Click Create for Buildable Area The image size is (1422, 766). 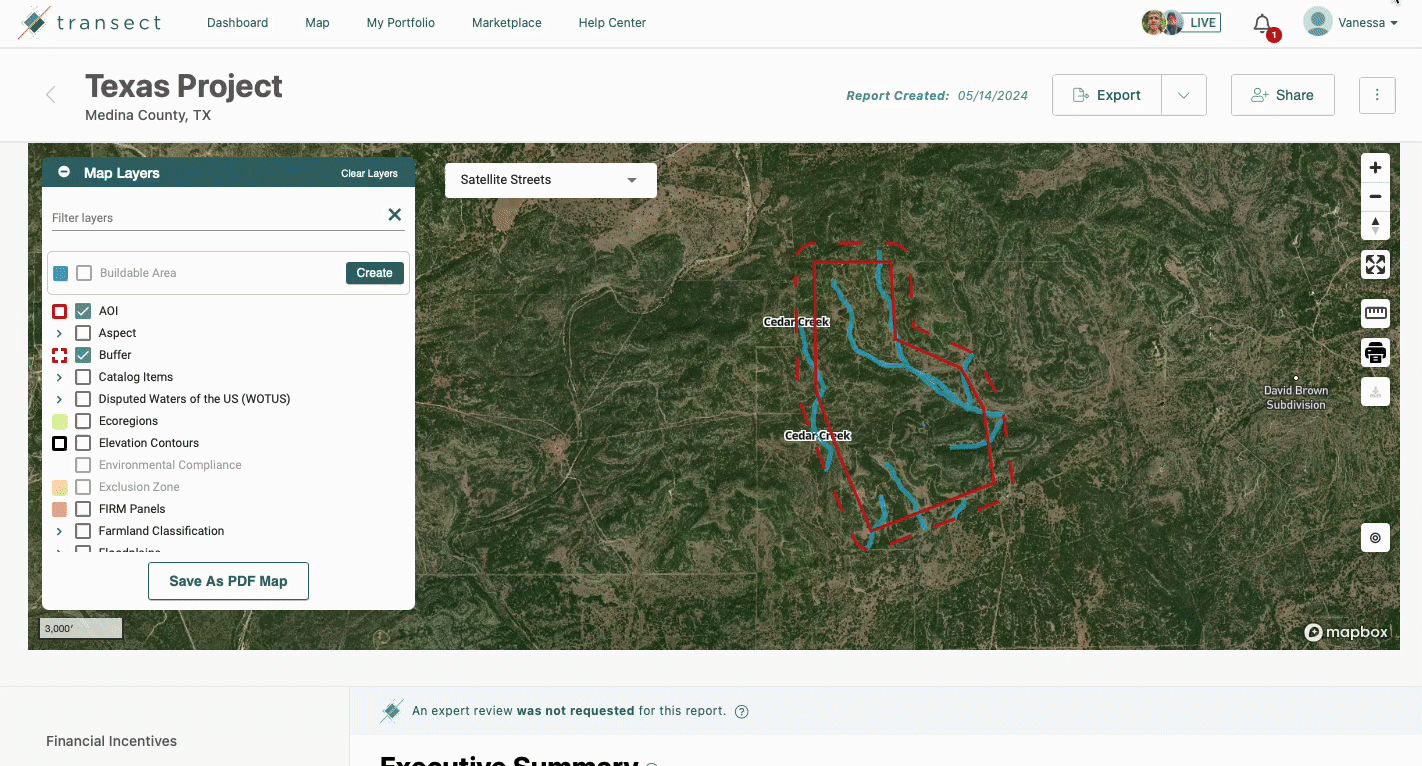point(375,273)
